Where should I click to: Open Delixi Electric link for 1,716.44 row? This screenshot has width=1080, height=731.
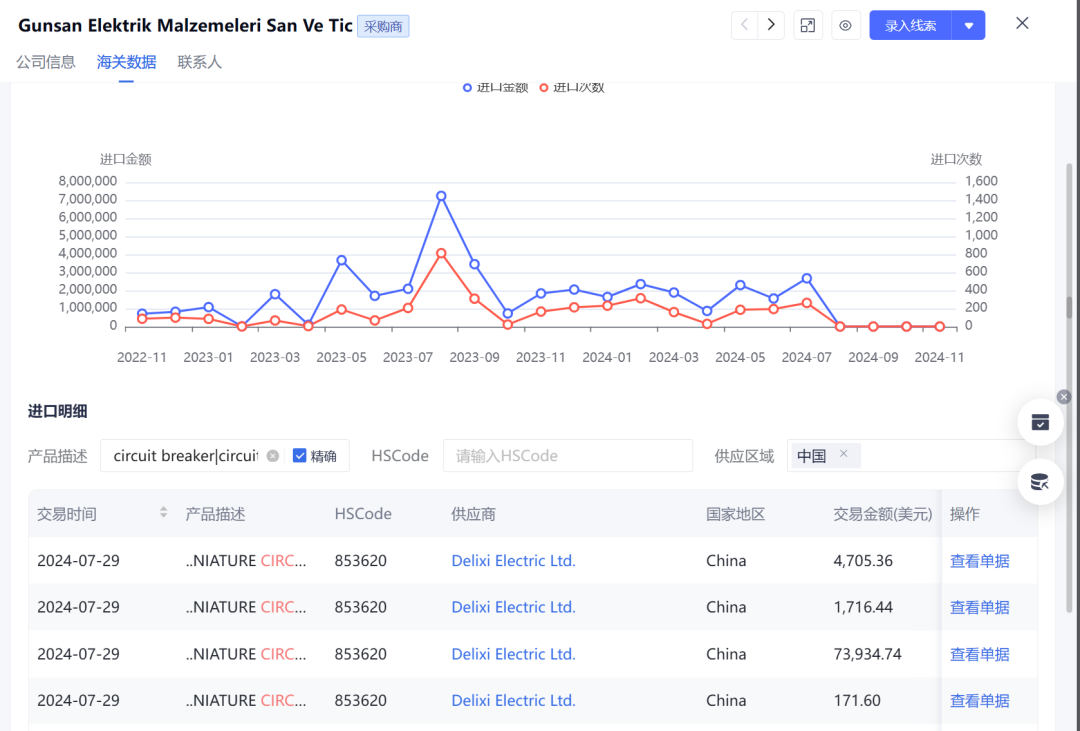513,607
